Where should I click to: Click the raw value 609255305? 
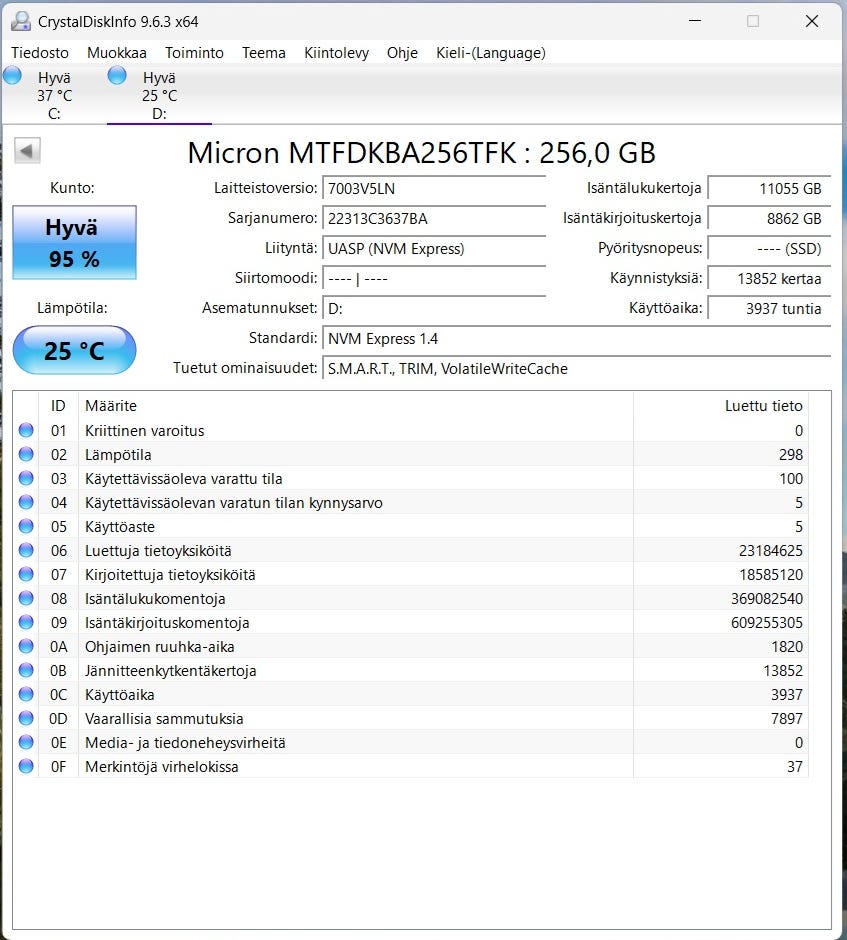tap(767, 622)
